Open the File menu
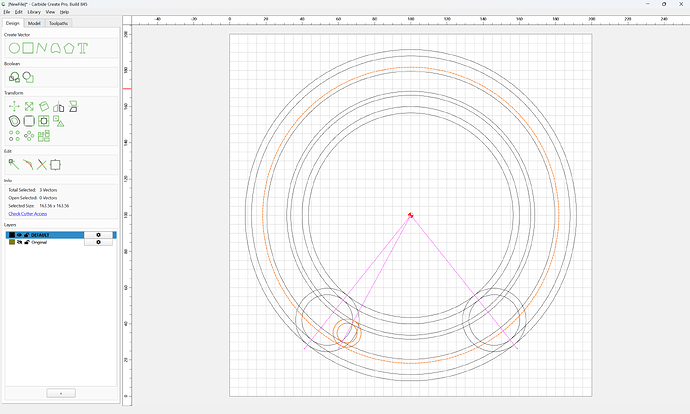 point(7,12)
